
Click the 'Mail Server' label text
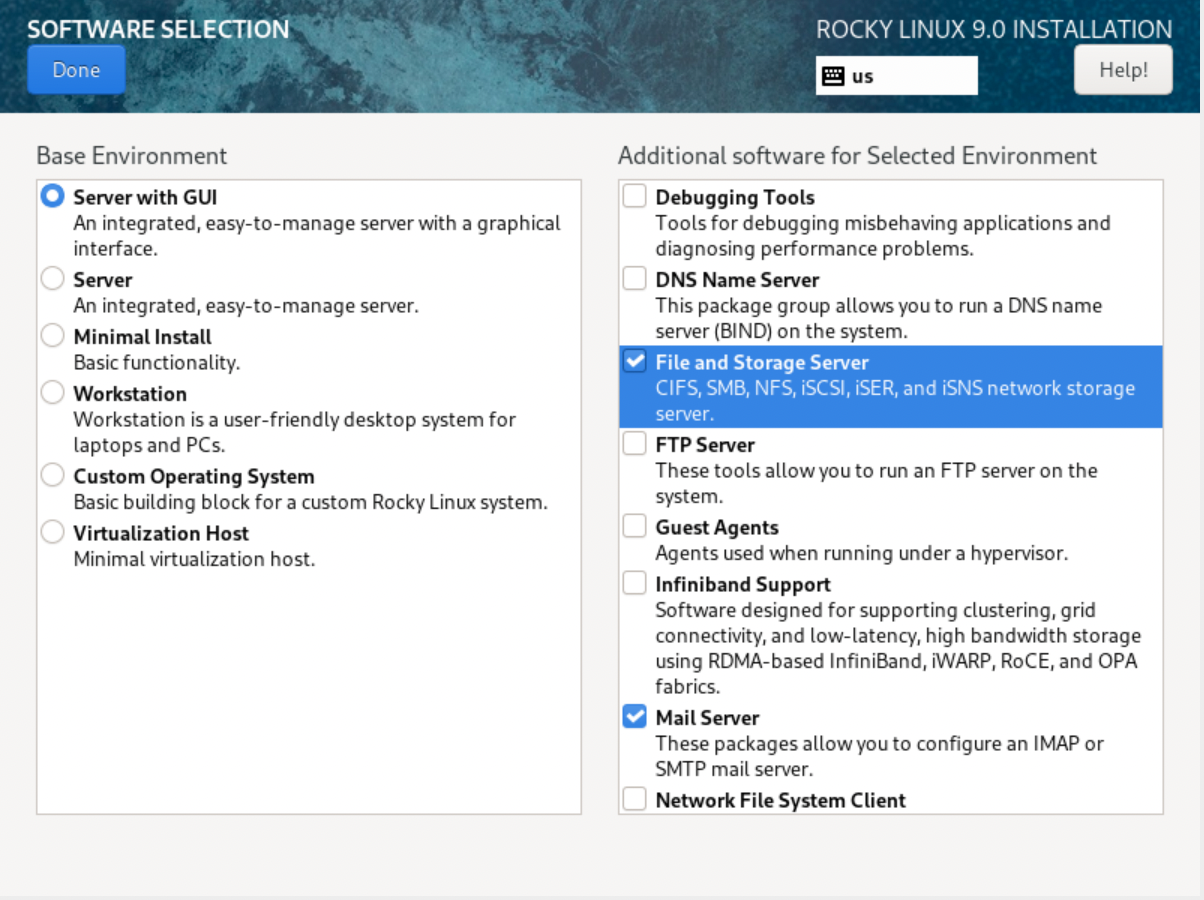coord(707,718)
